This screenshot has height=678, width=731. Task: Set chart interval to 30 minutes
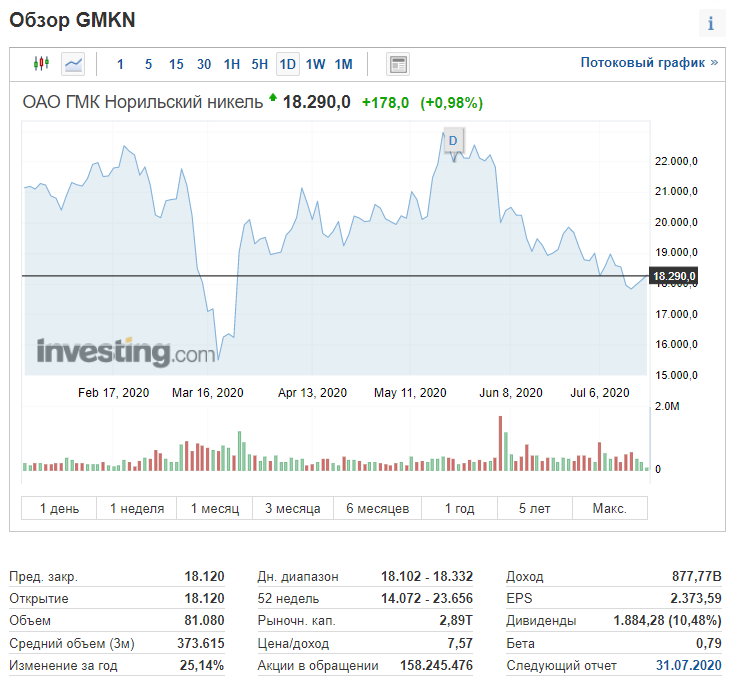(204, 64)
